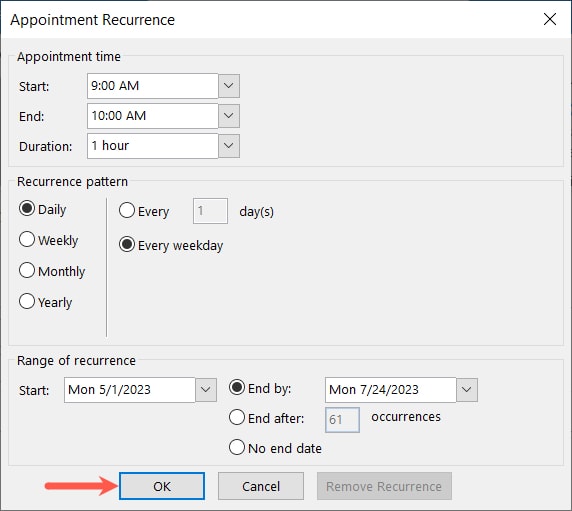Open the appointment Start time dropdown arrow
Viewport: 572px width, 511px height.
pos(229,86)
